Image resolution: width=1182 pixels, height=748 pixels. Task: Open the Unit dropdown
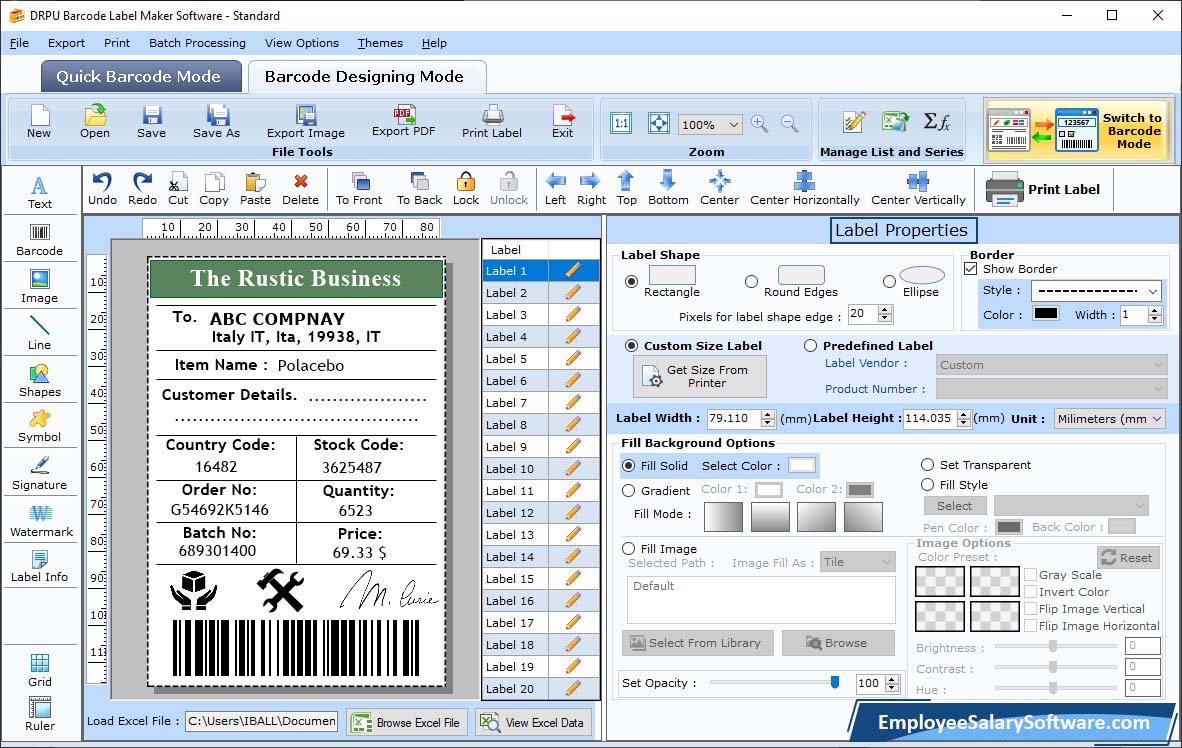point(1156,418)
